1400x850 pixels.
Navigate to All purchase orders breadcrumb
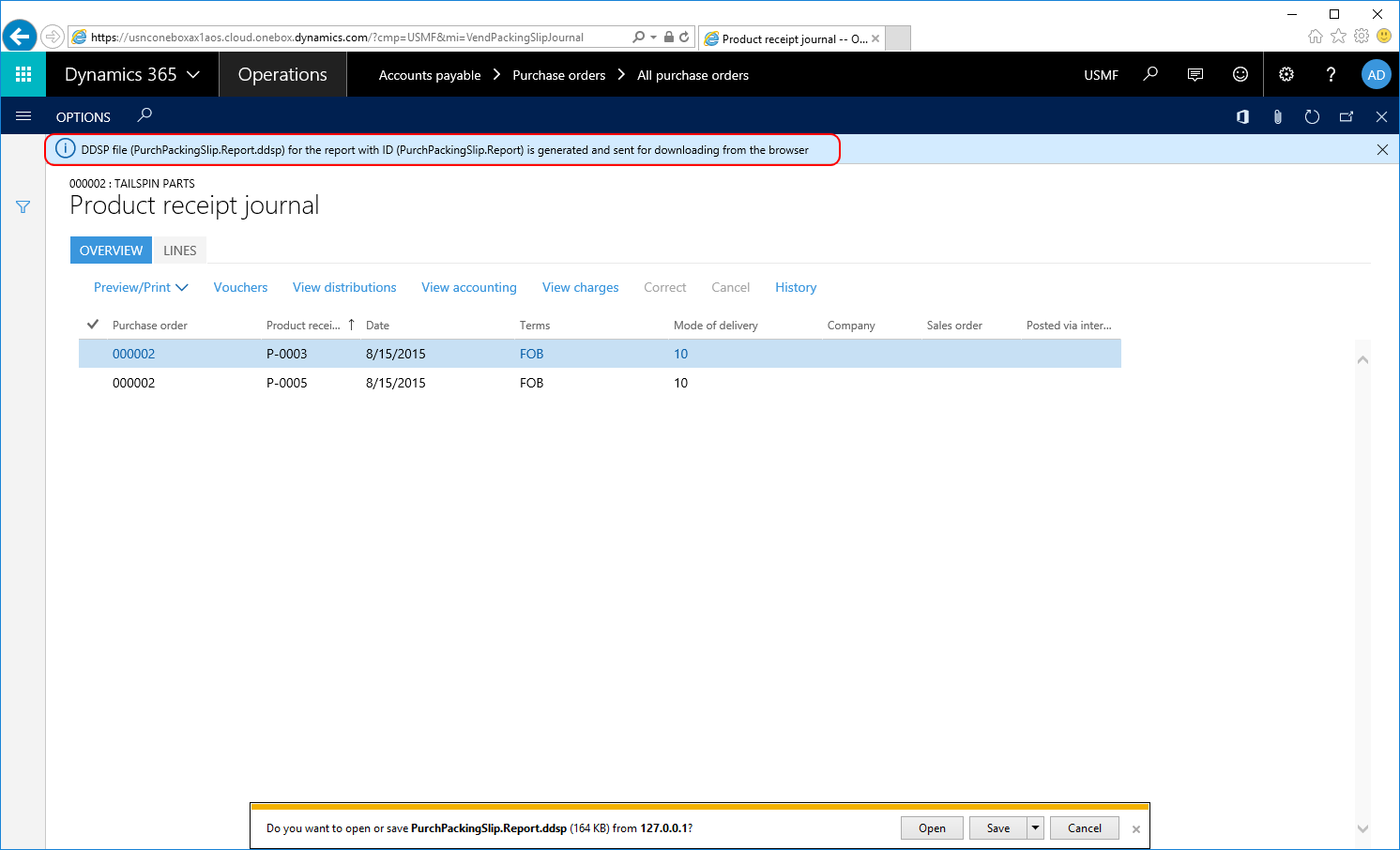pos(692,75)
